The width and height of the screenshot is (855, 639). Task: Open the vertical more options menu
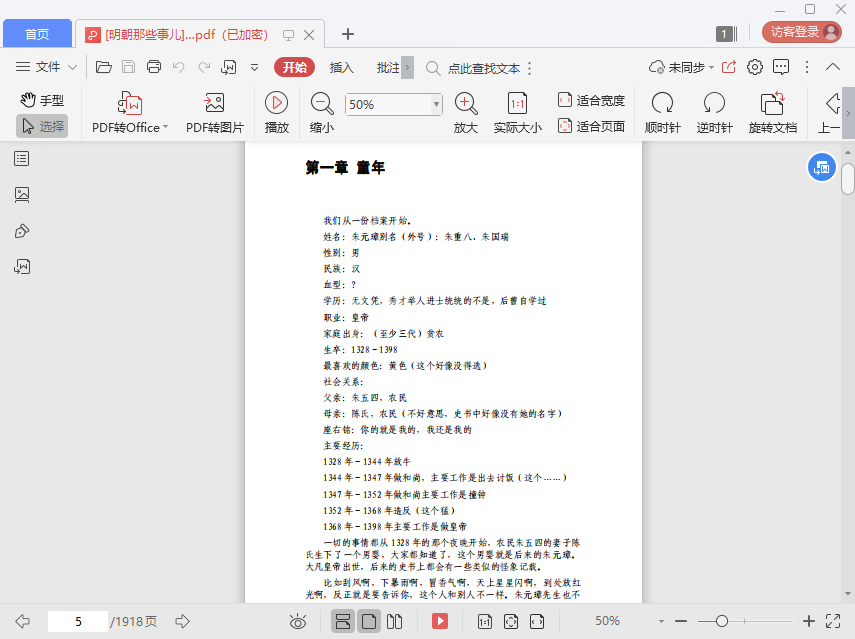[x=807, y=67]
